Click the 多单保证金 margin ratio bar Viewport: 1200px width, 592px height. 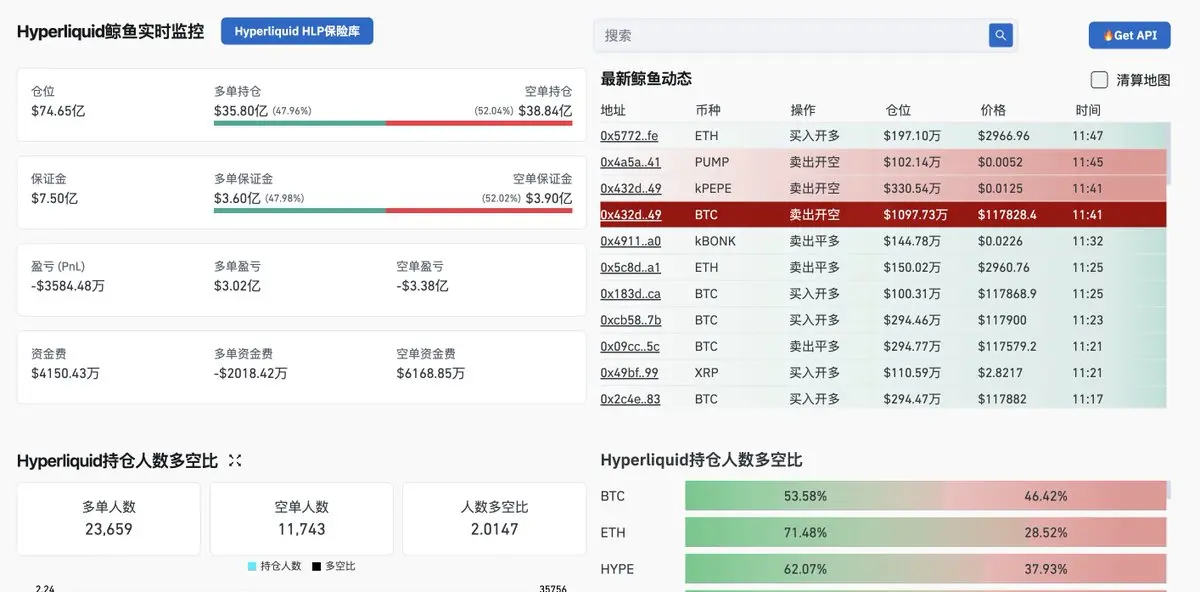pos(393,211)
